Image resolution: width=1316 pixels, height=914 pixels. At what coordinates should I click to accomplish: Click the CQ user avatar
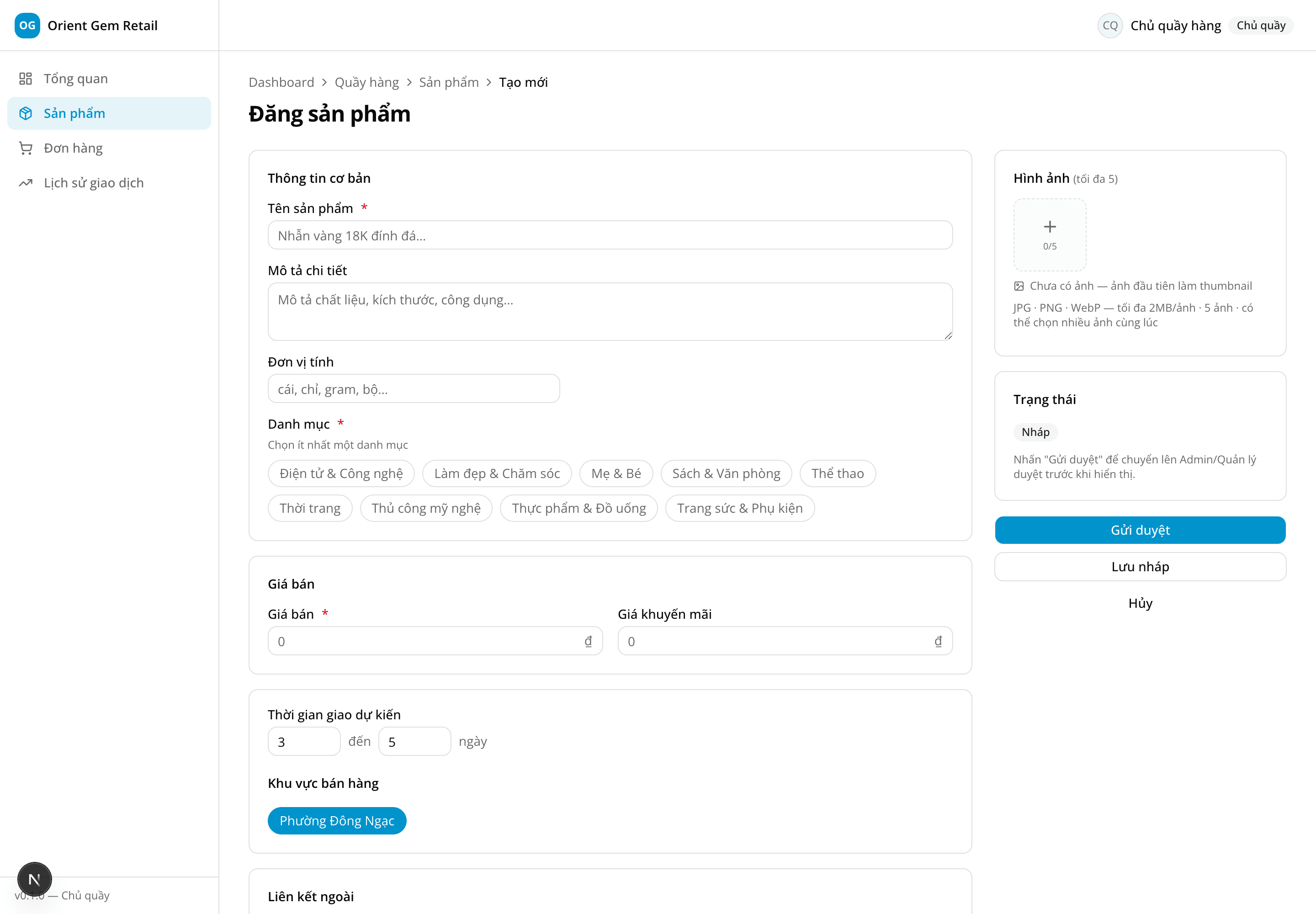pos(1110,25)
